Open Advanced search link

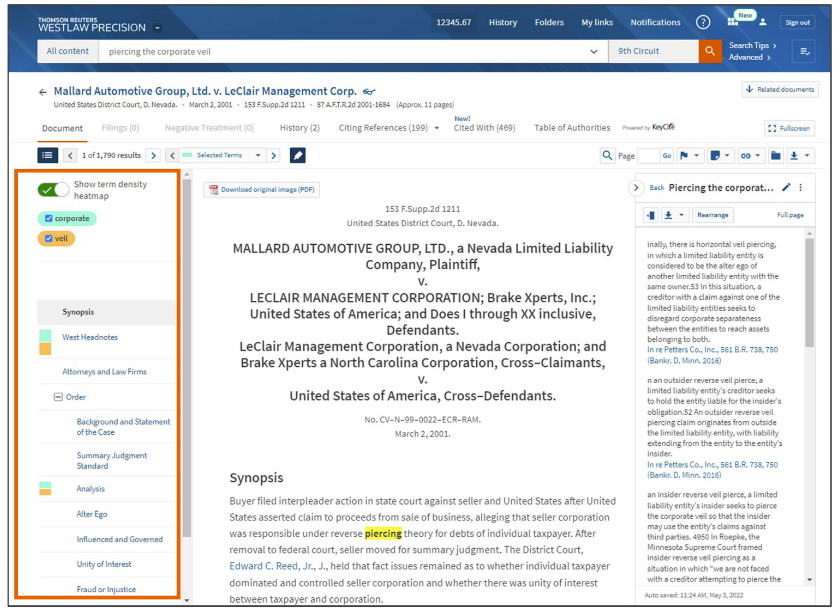click(749, 57)
